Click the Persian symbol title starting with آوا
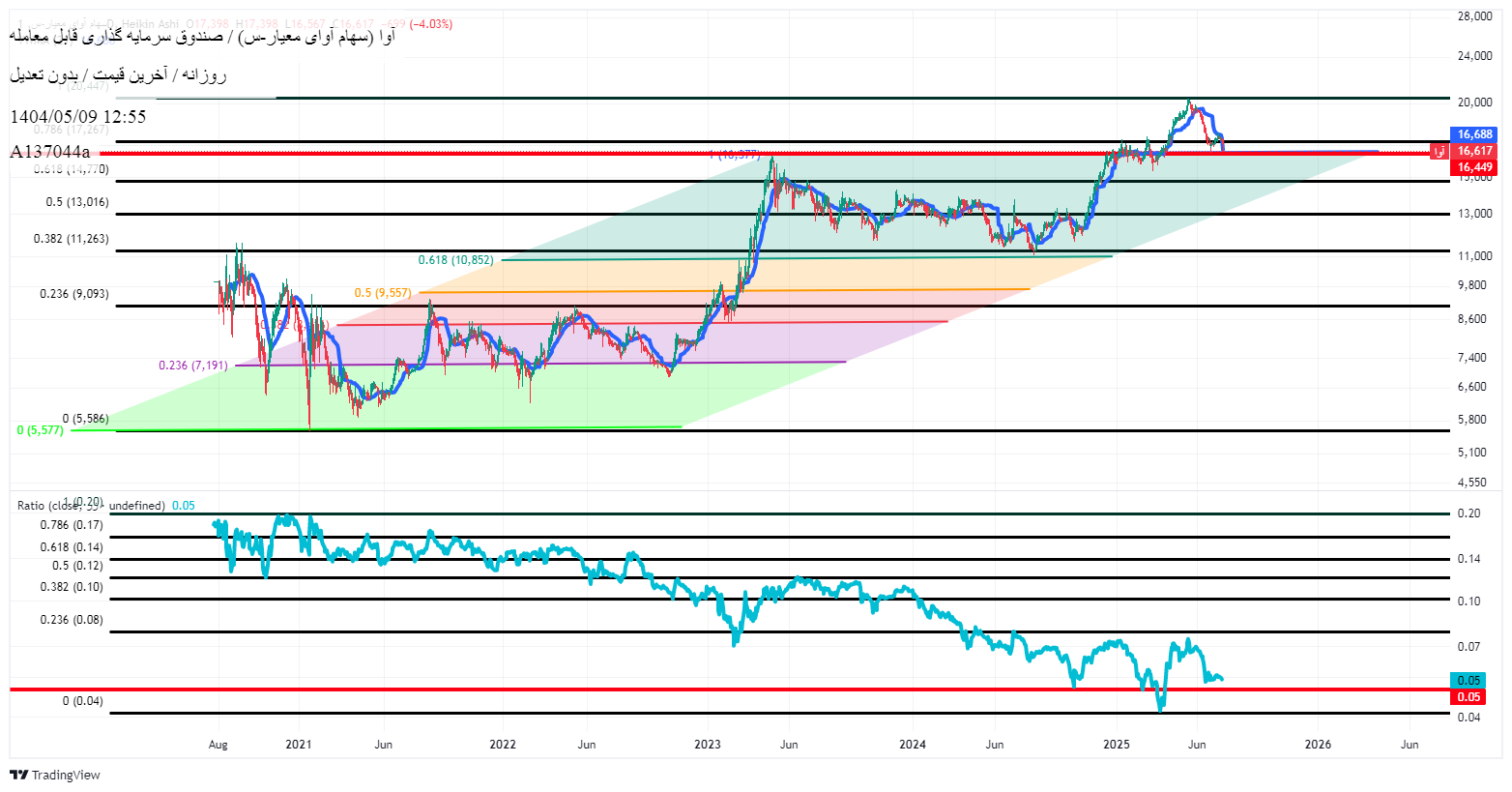 (x=202, y=37)
